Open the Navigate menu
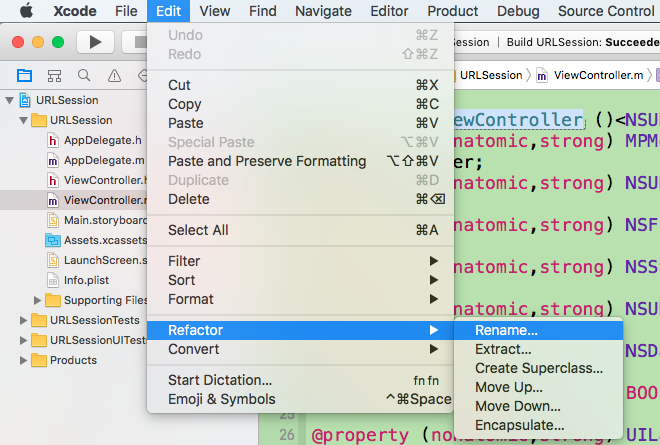 pos(323,11)
